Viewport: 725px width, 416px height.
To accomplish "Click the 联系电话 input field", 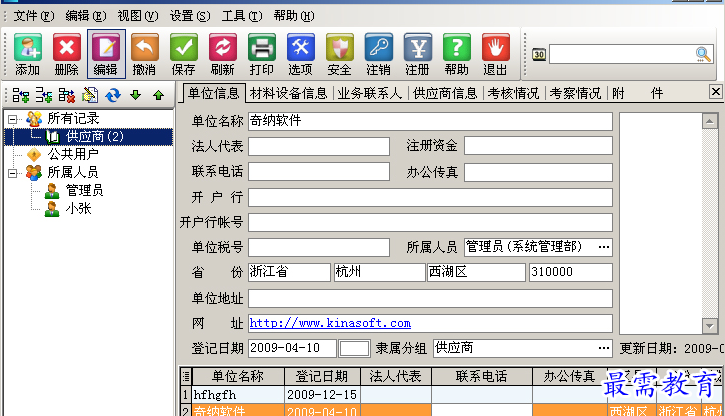I will click(319, 172).
